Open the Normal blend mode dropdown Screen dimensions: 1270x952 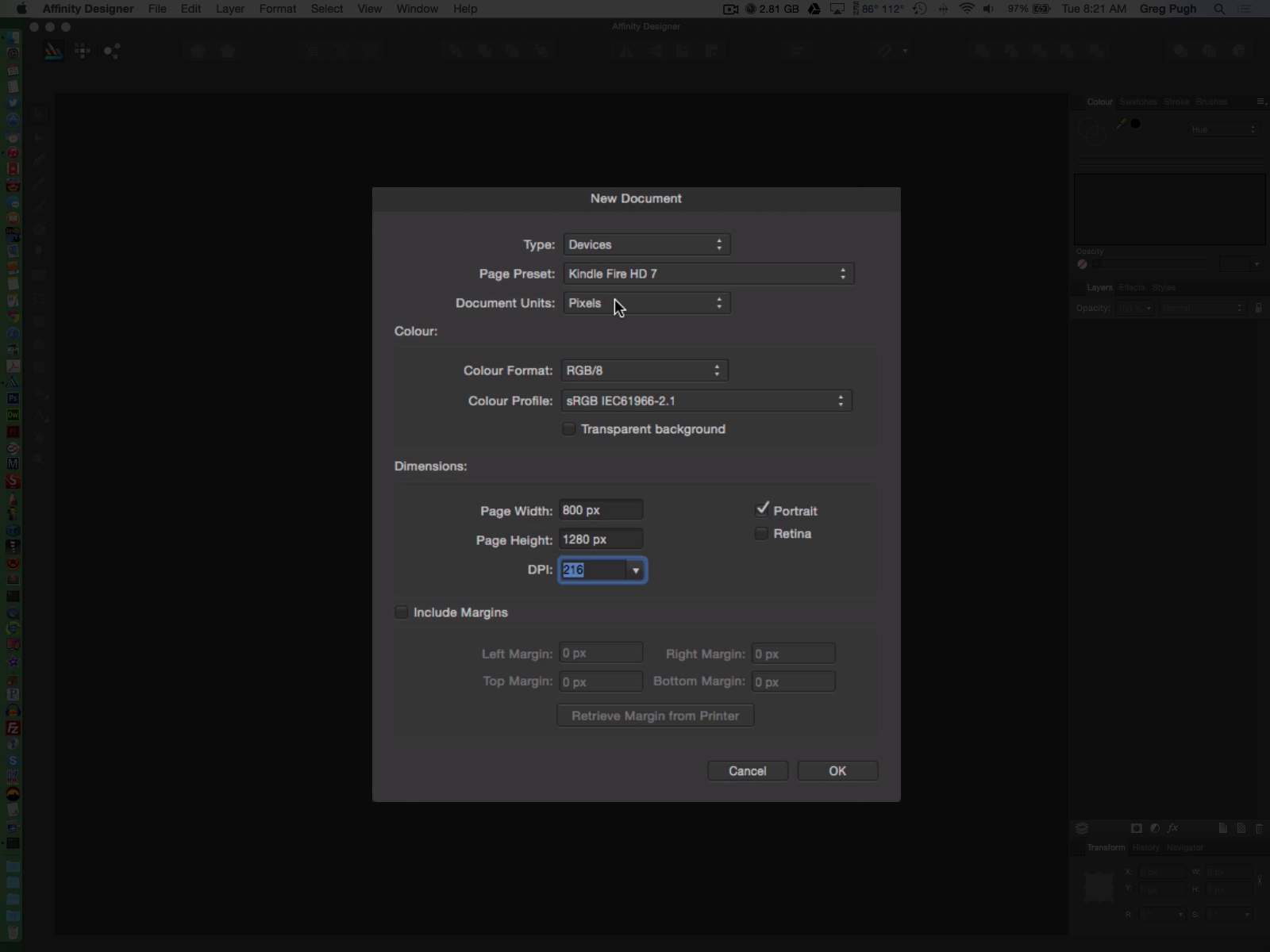[x=1202, y=308]
